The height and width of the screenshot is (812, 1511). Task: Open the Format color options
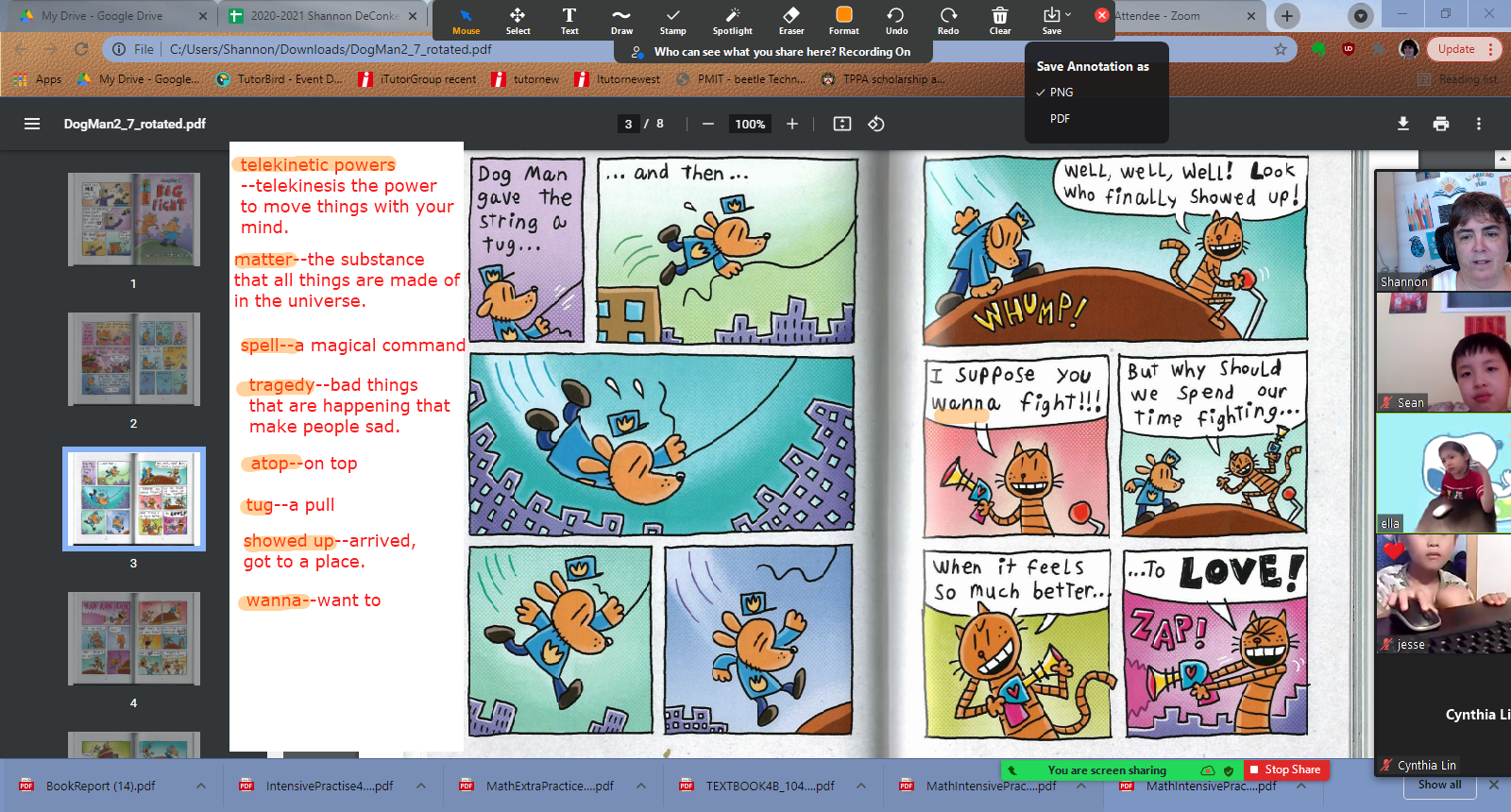(844, 21)
